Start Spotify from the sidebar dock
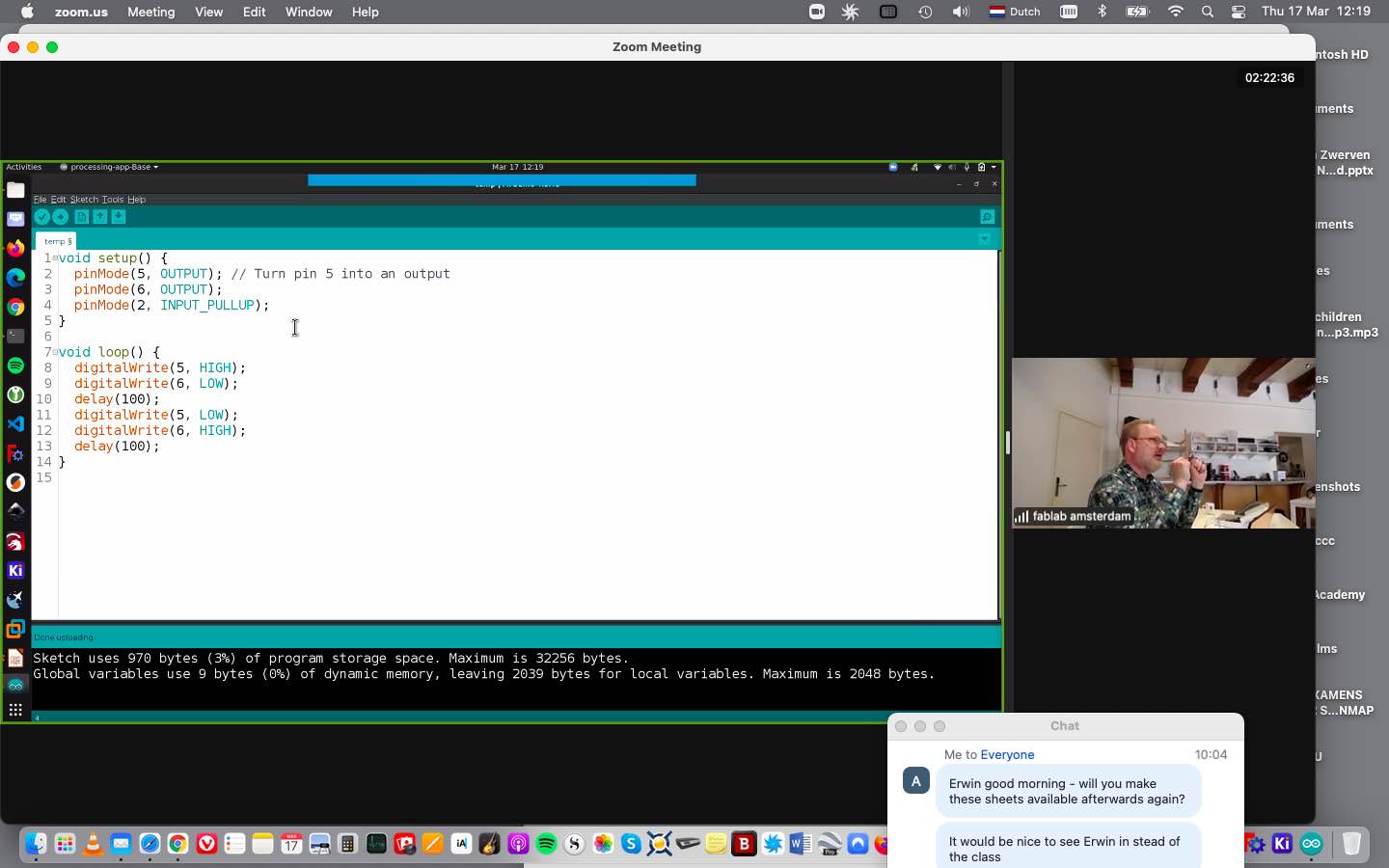Image resolution: width=1389 pixels, height=868 pixels. coord(15,366)
